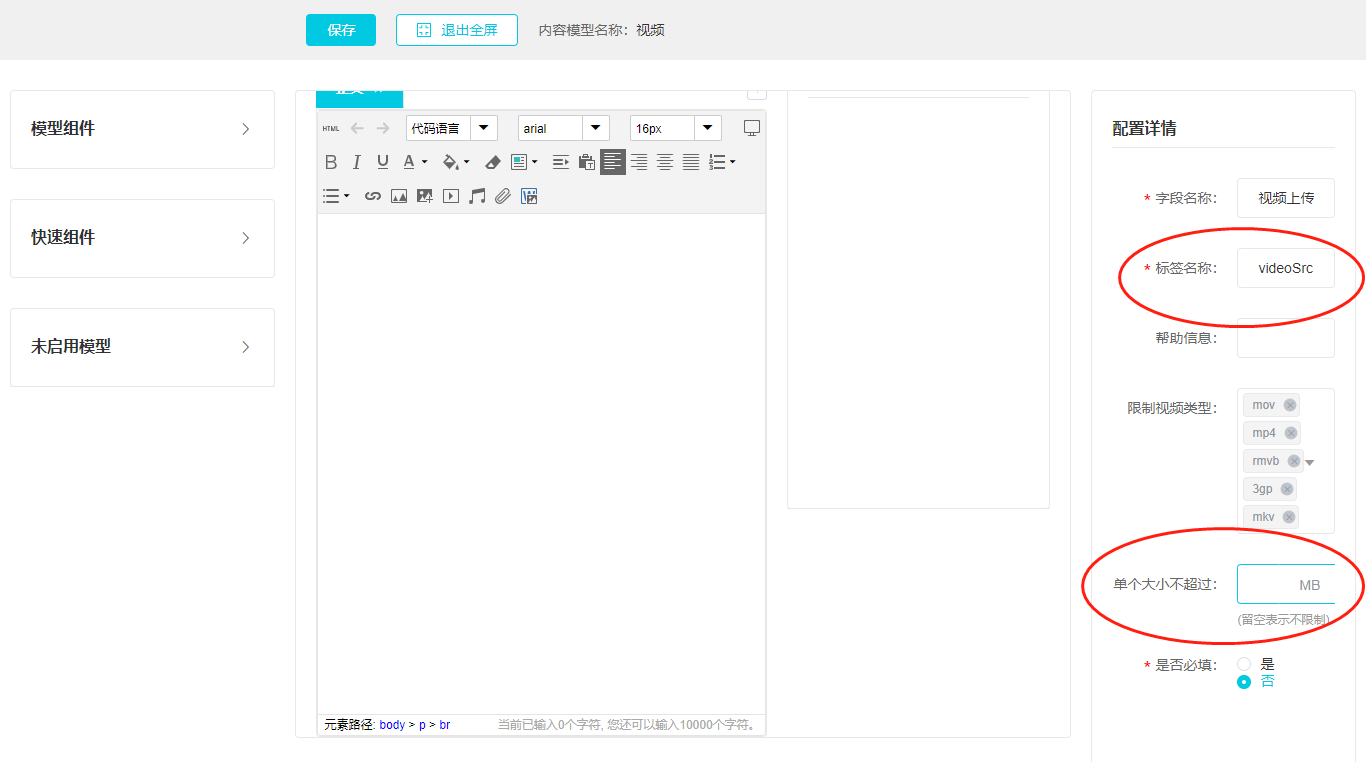Image resolution: width=1366 pixels, height=762 pixels.
Task: Insert a hyperlink with the link icon
Action: click(373, 196)
